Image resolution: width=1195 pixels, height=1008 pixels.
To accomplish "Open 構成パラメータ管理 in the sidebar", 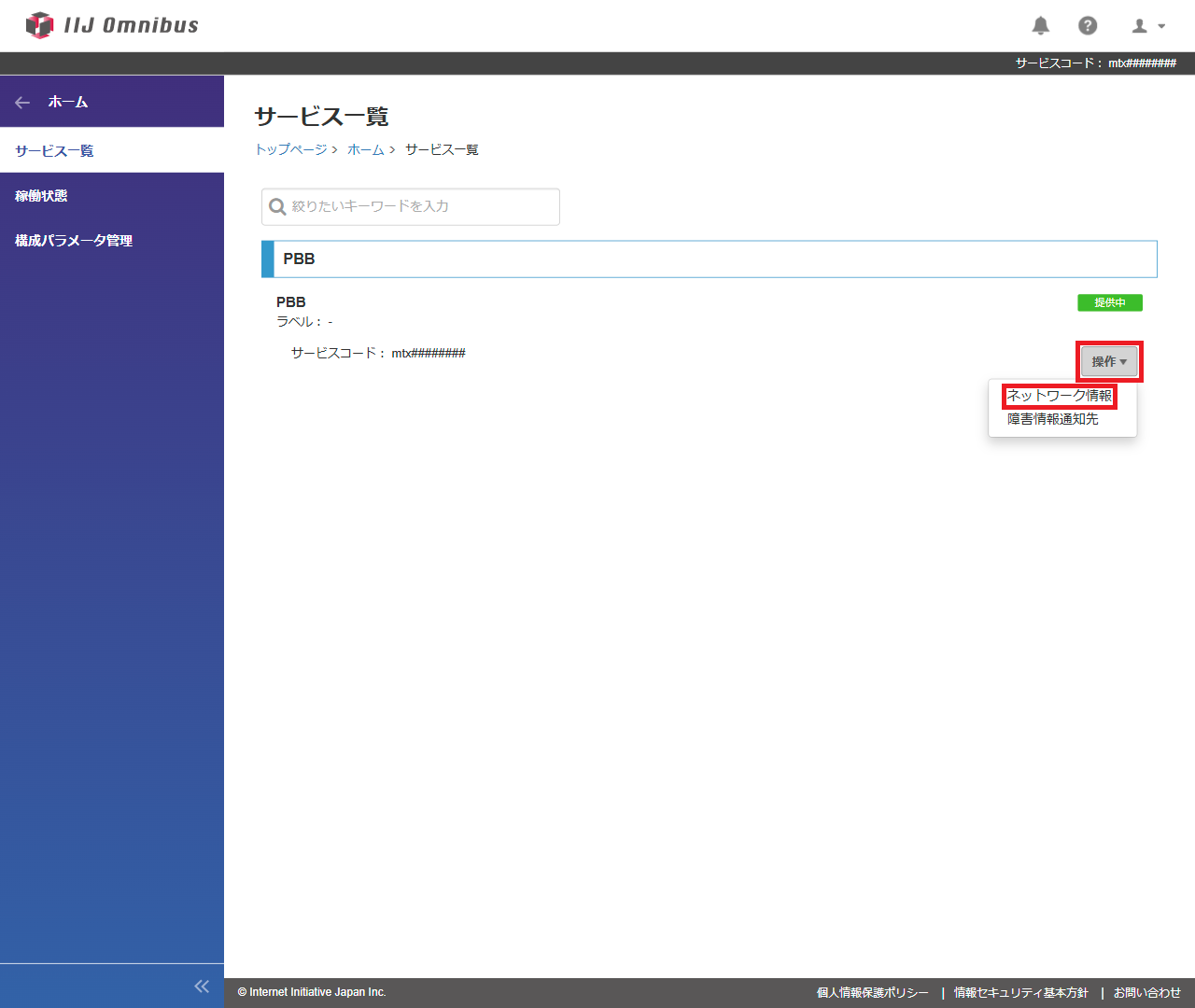I will pyautogui.click(x=74, y=241).
